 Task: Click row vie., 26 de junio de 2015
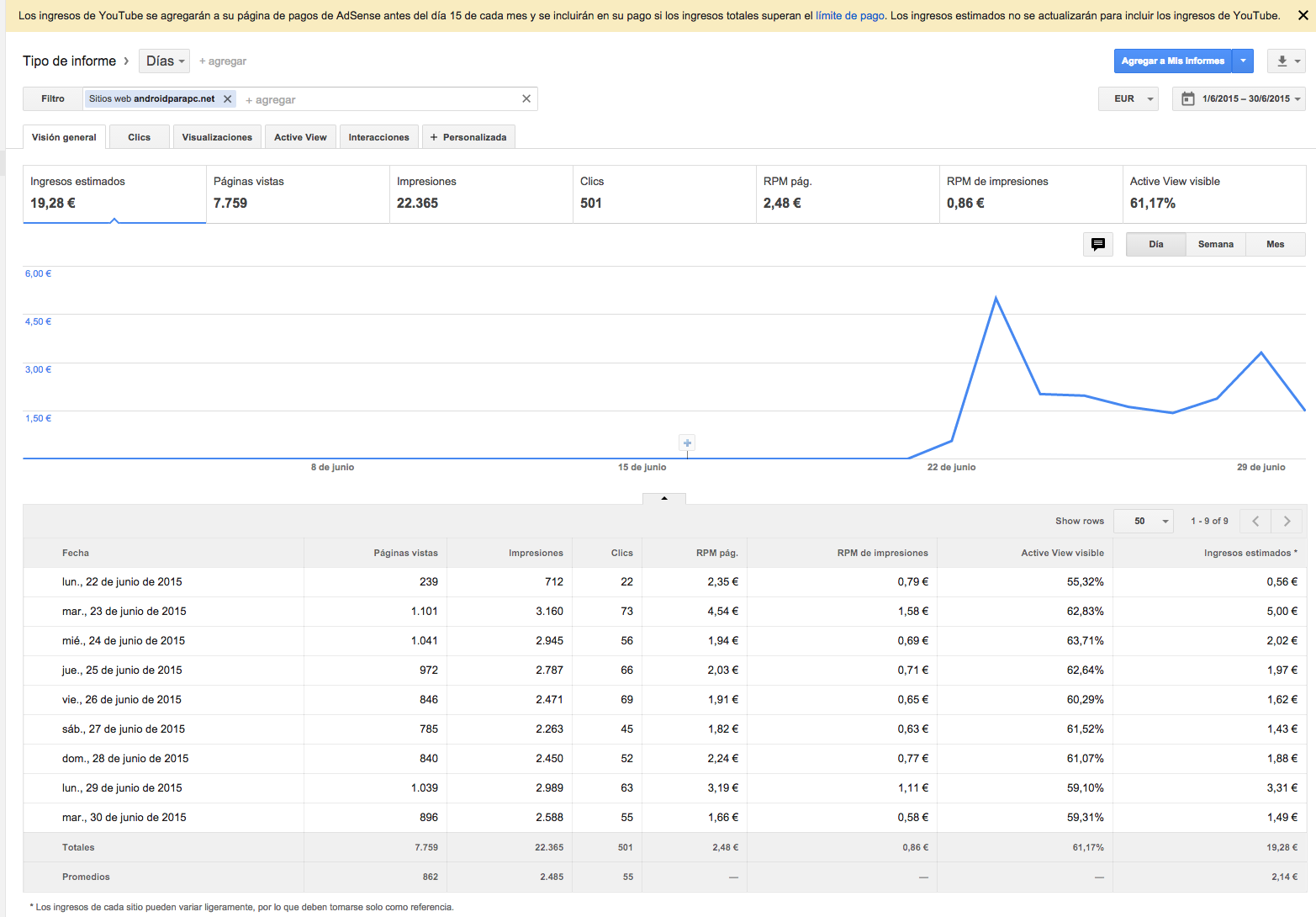(x=664, y=700)
